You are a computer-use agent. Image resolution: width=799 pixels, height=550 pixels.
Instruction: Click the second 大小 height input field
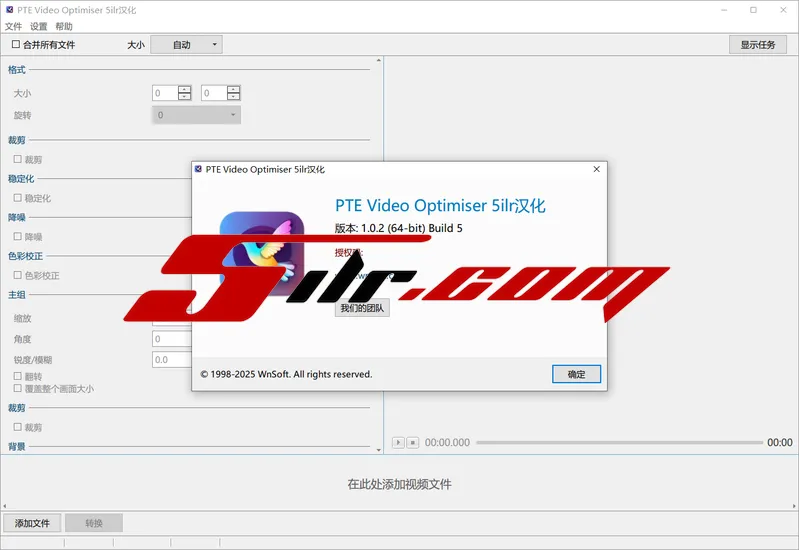point(214,93)
